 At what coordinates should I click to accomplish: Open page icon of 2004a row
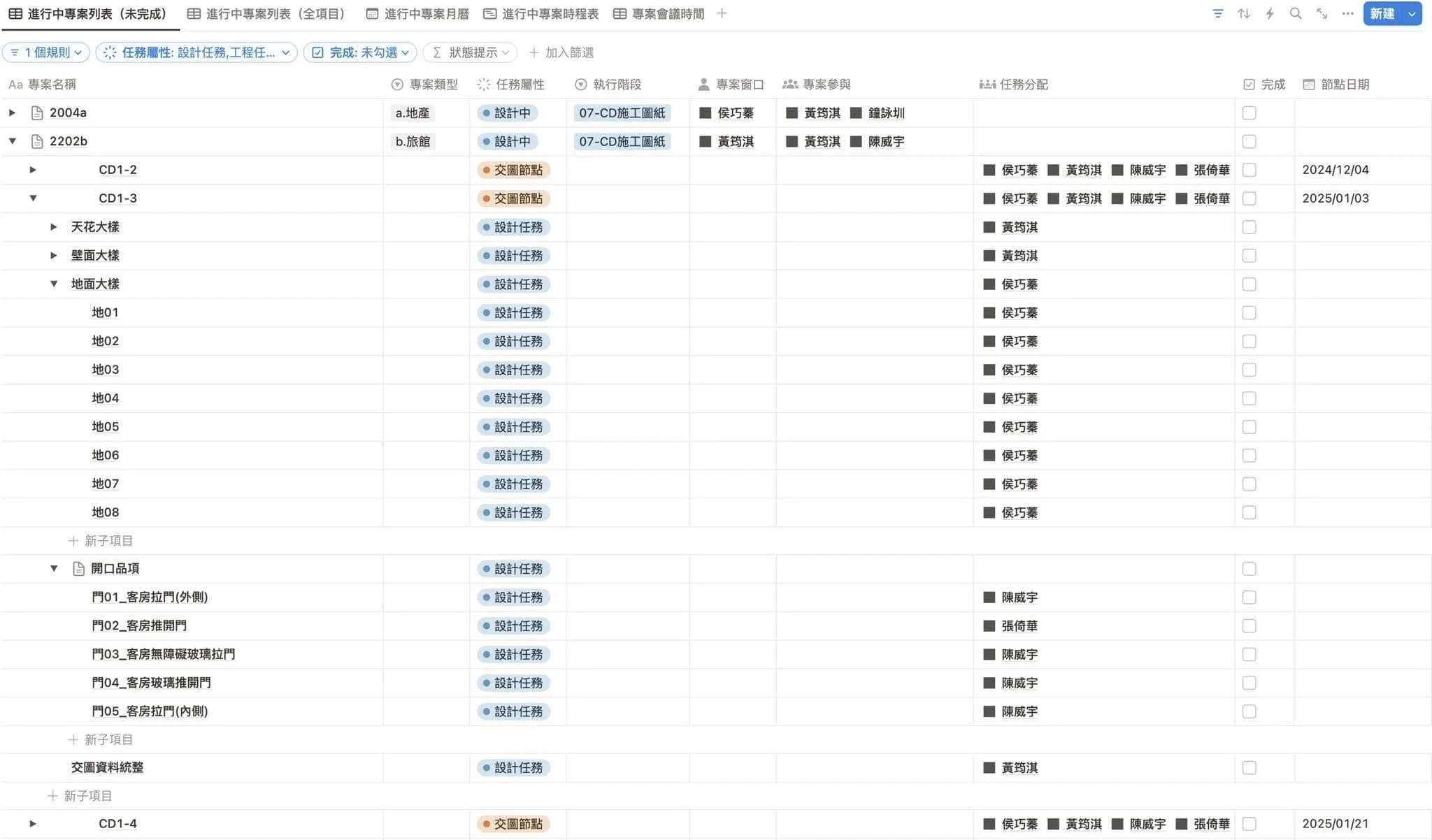(38, 113)
